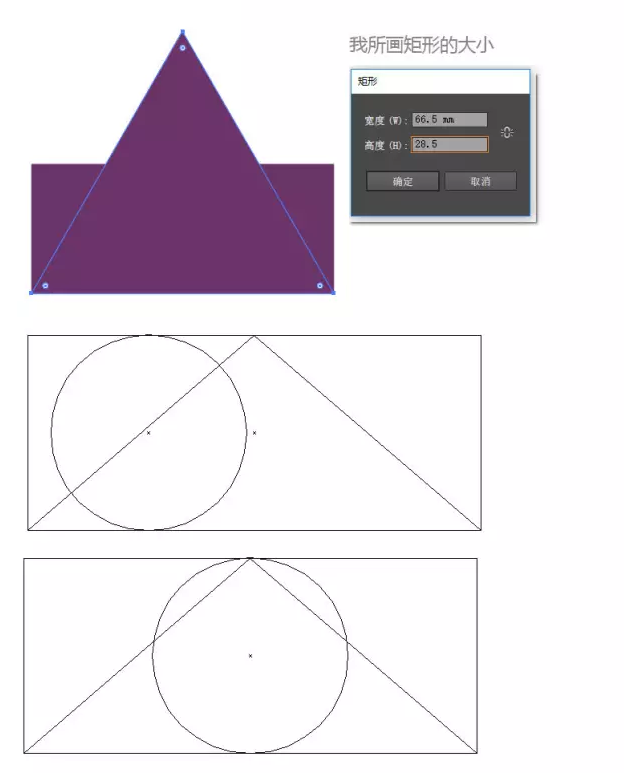Click the 高度 (H) label
This screenshot has width=624, height=773.
pos(386,145)
